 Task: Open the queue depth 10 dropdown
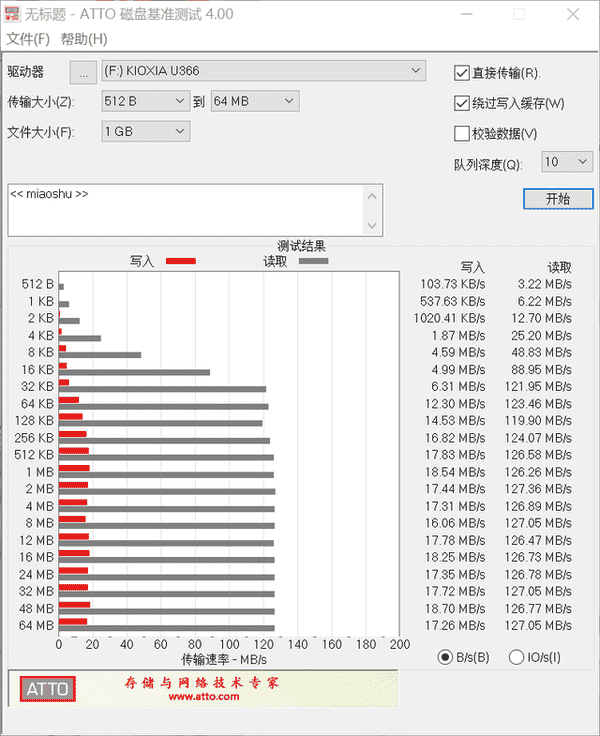(567, 162)
